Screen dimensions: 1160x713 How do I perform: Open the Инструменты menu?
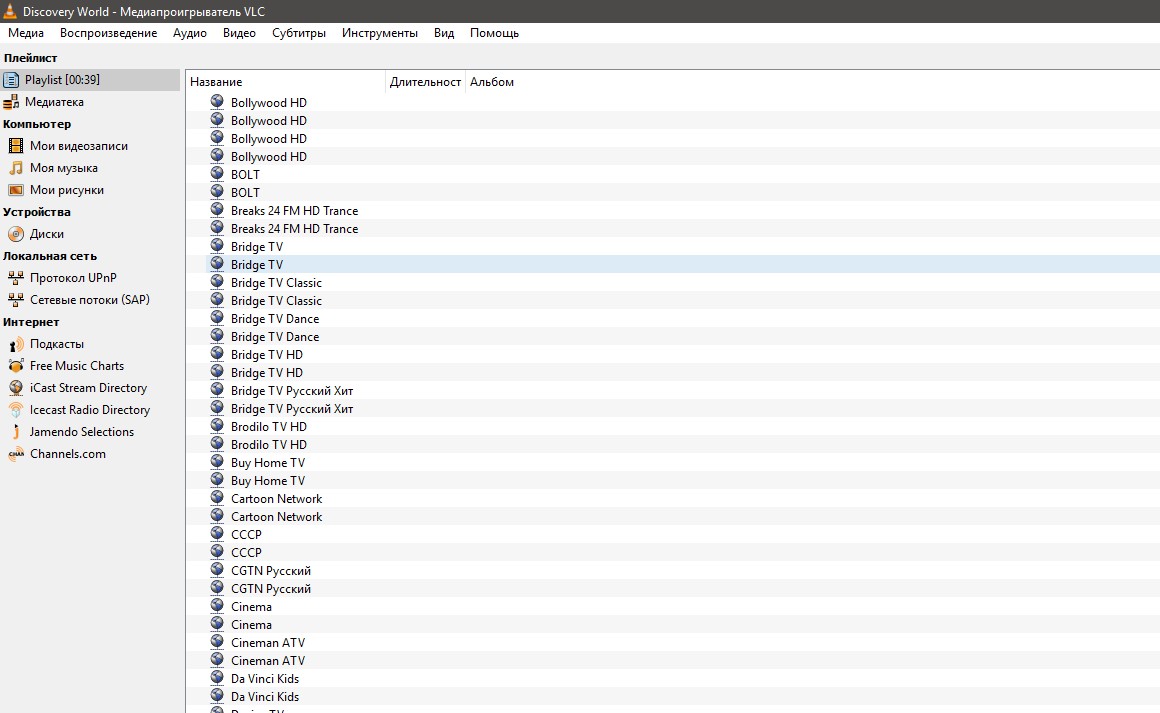coord(379,33)
